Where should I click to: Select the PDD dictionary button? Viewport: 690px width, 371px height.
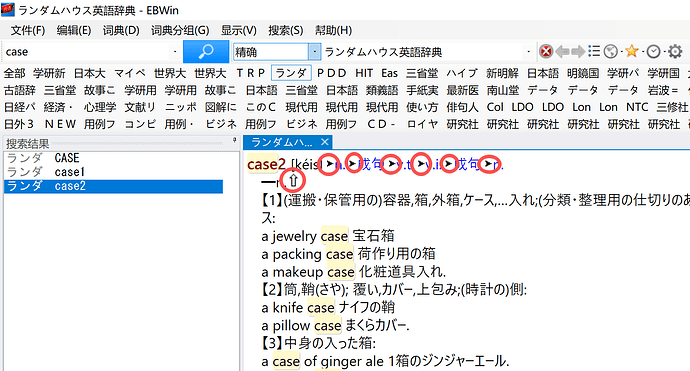tap(331, 73)
